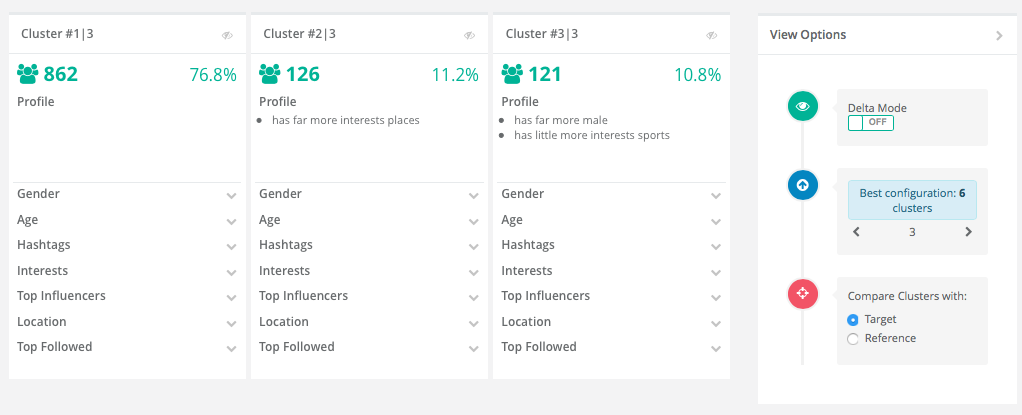Increase cluster count with right arrow
This screenshot has height=415, width=1022.
(968, 232)
